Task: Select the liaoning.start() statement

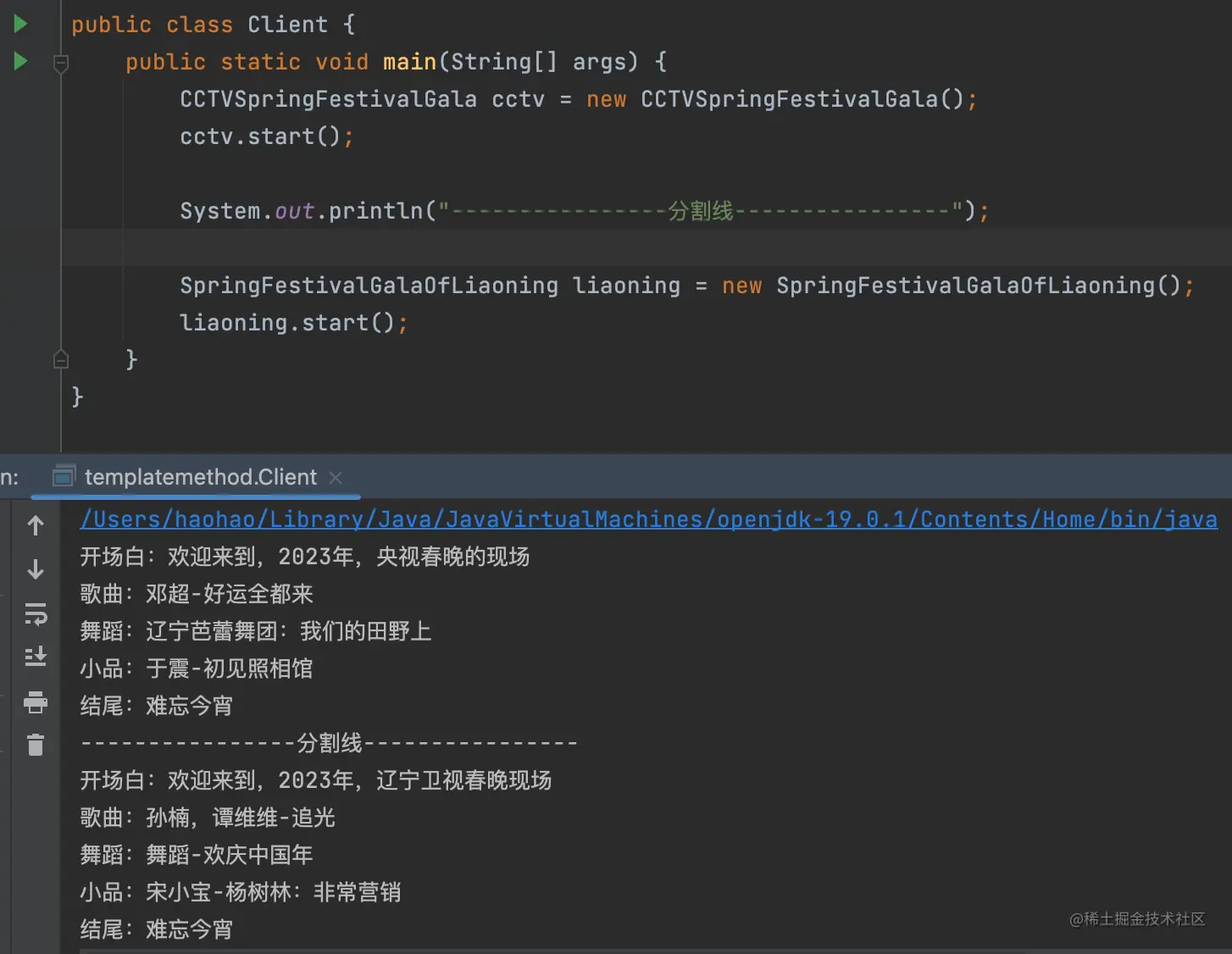Action: click(x=292, y=322)
